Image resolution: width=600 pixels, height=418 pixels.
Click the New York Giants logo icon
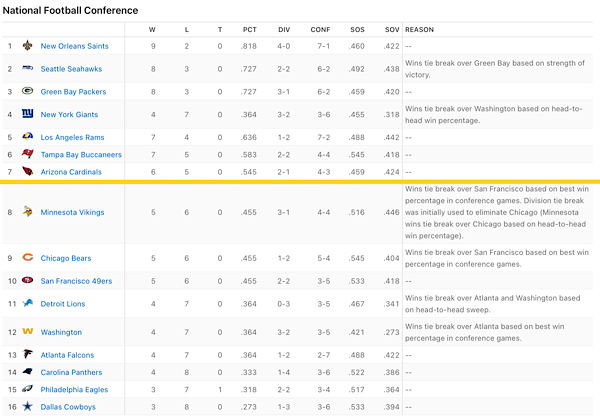click(27, 113)
